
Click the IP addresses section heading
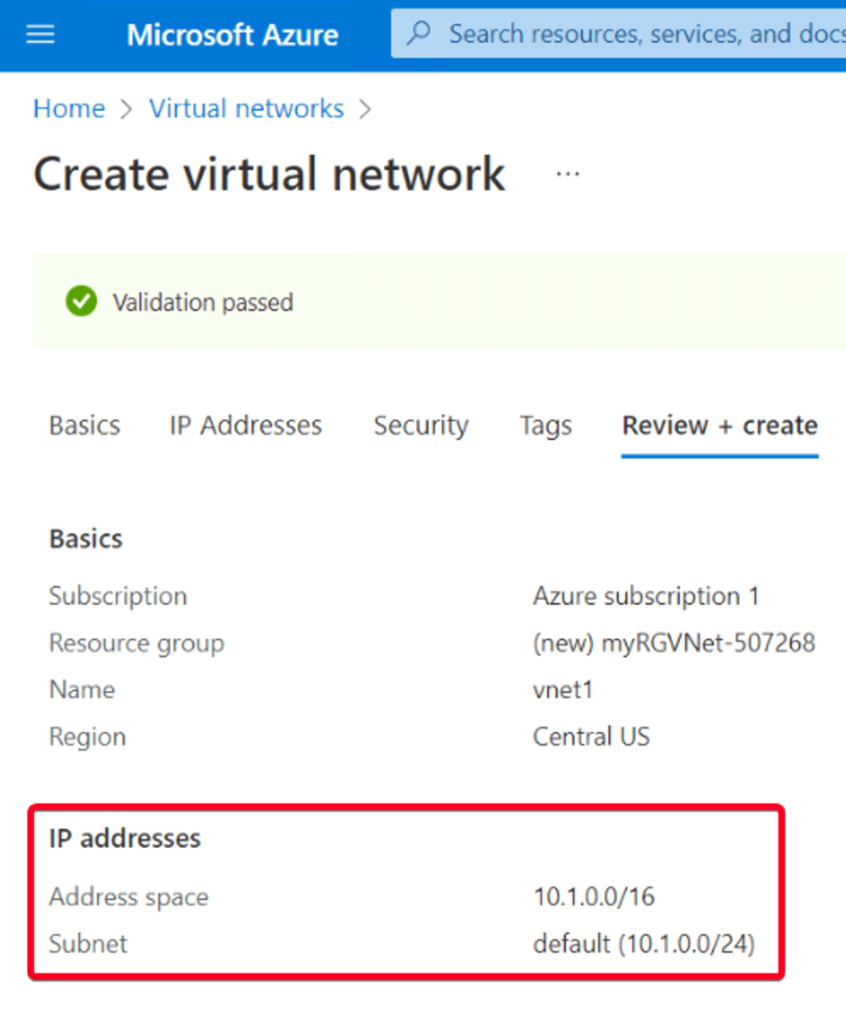pyautogui.click(x=125, y=839)
